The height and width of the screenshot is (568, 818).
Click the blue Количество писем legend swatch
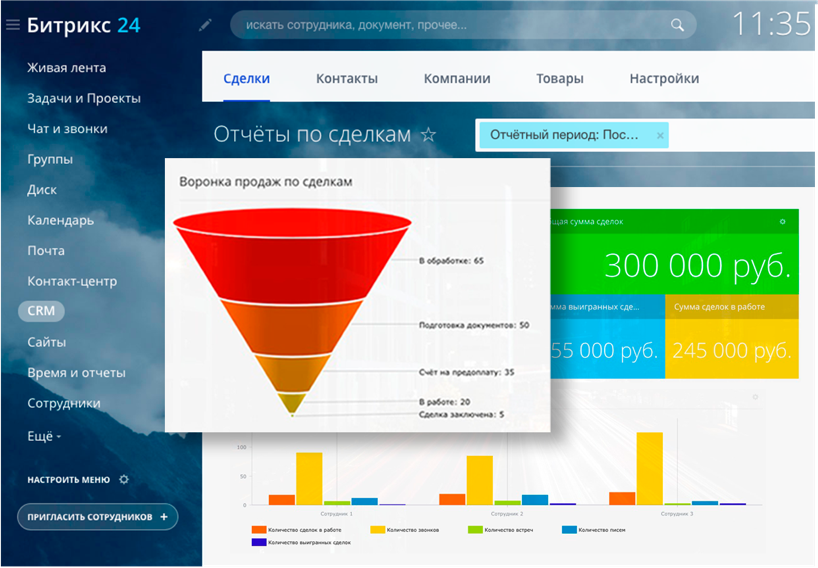[x=569, y=530]
